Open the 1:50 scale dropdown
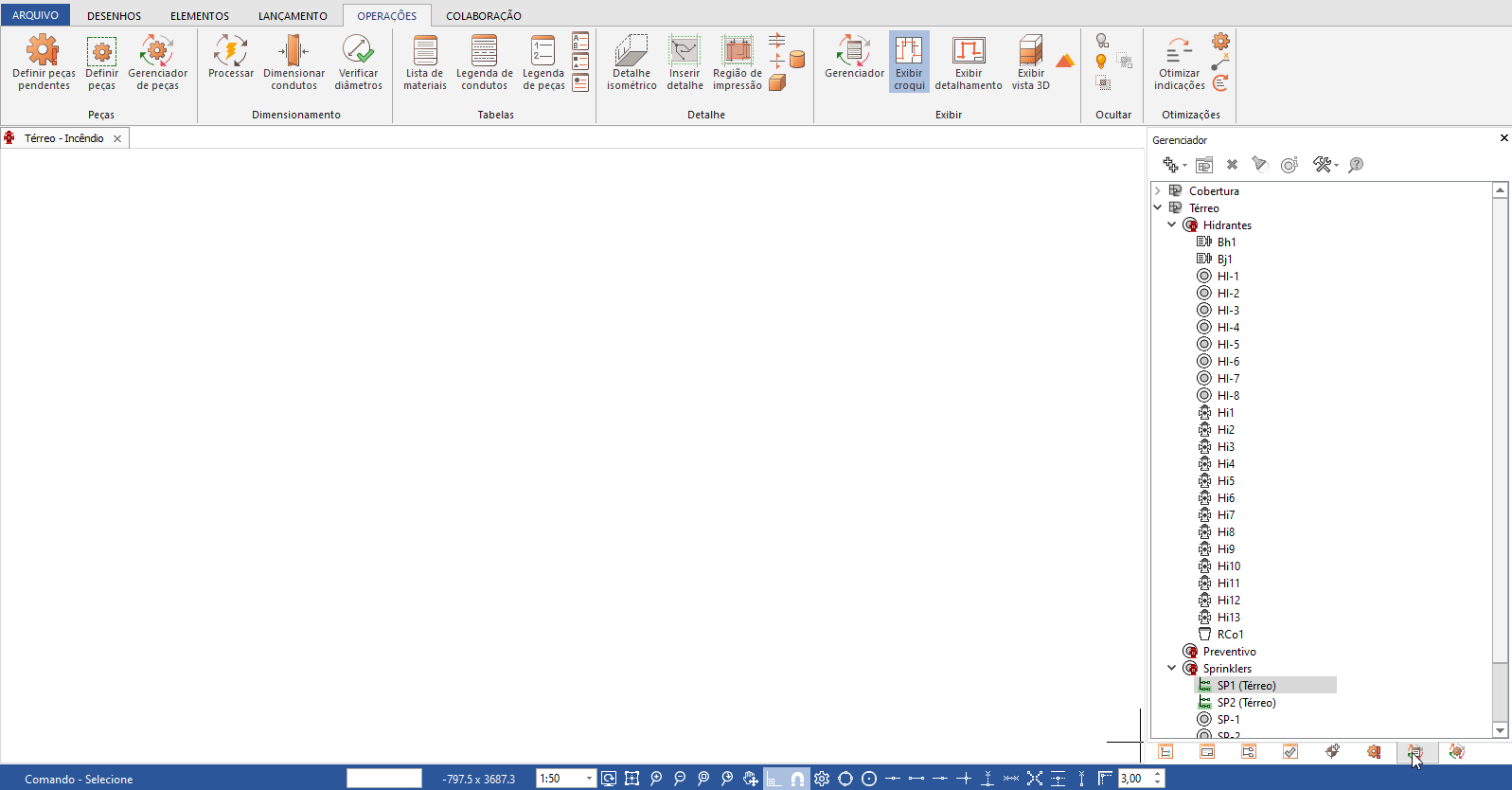This screenshot has height=790, width=1512. tap(589, 779)
